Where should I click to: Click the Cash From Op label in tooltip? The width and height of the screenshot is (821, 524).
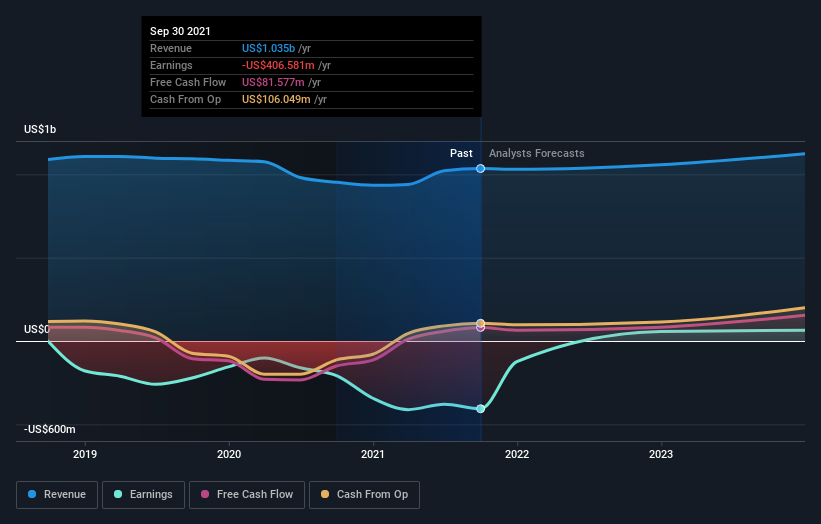click(x=185, y=99)
